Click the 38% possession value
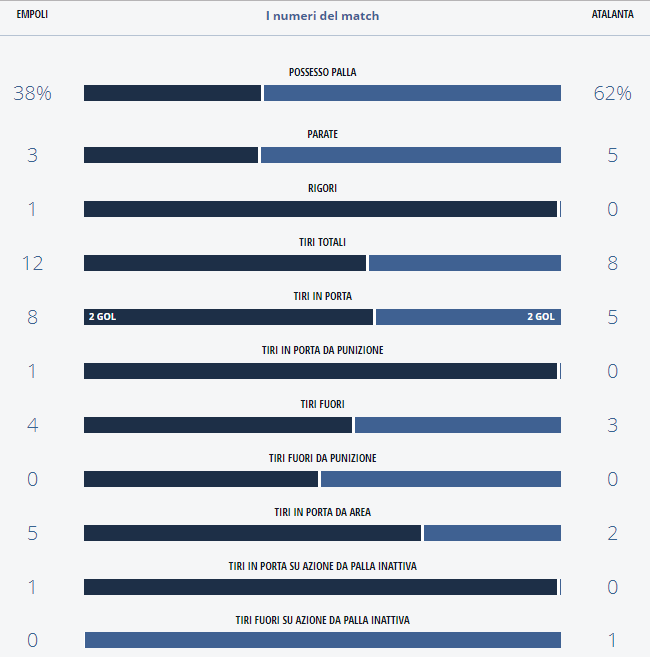The image size is (650, 657). coord(32,93)
